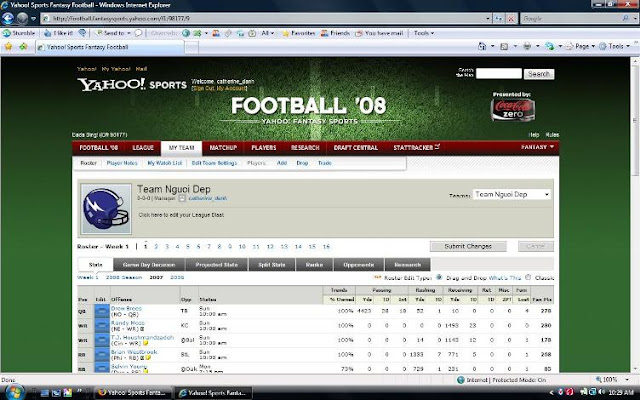Click the STATTRACKER nav tab
This screenshot has height=400, width=640.
tap(416, 148)
